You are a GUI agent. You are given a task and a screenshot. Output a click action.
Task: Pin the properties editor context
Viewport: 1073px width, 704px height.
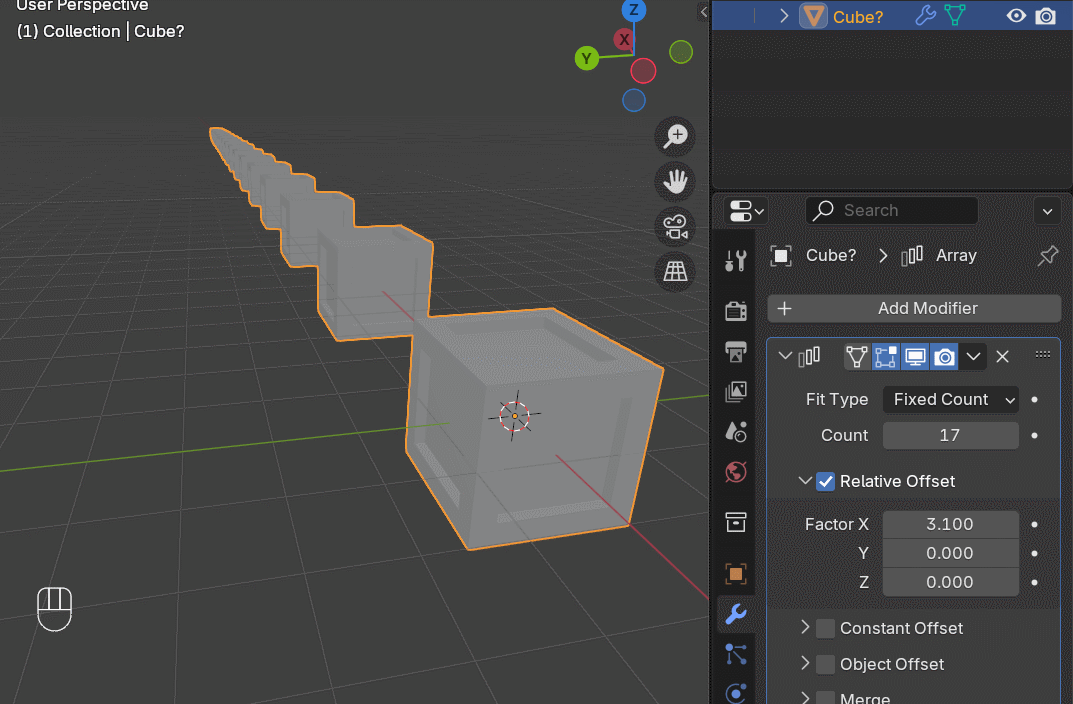(x=1047, y=256)
